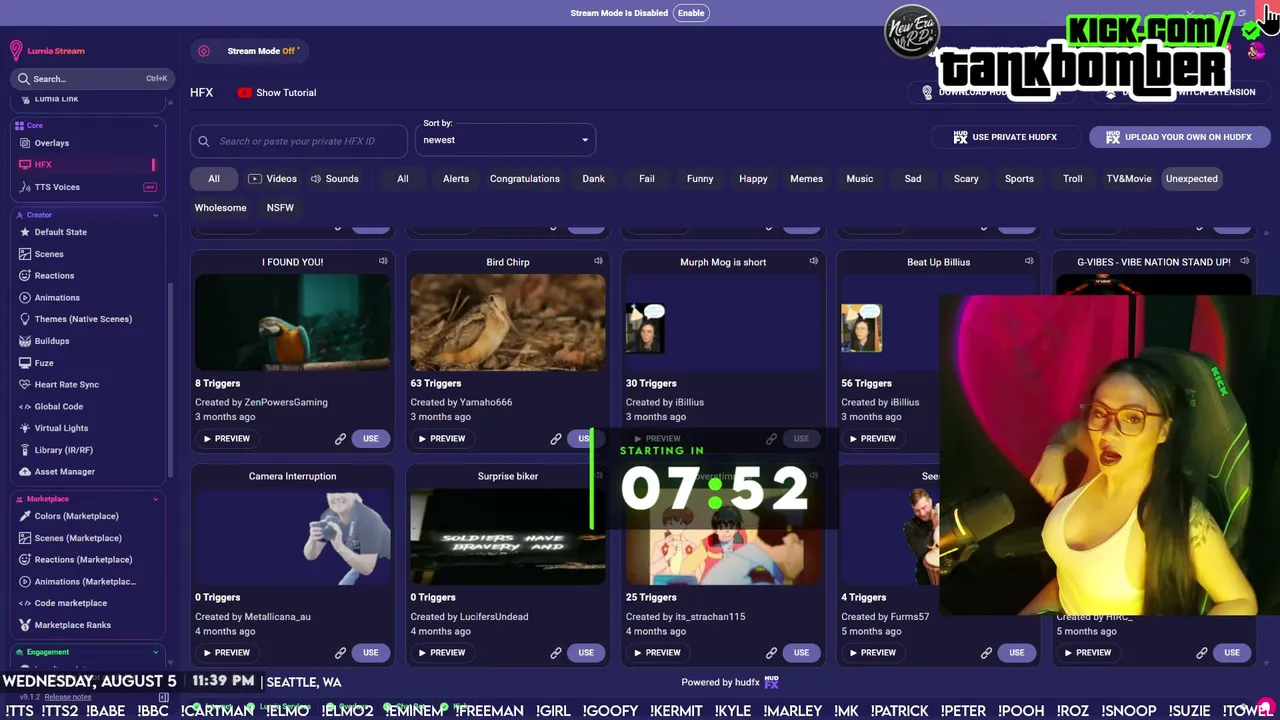Screen dimensions: 1280x720
Task: Click the HFX ID search field
Action: 299,141
